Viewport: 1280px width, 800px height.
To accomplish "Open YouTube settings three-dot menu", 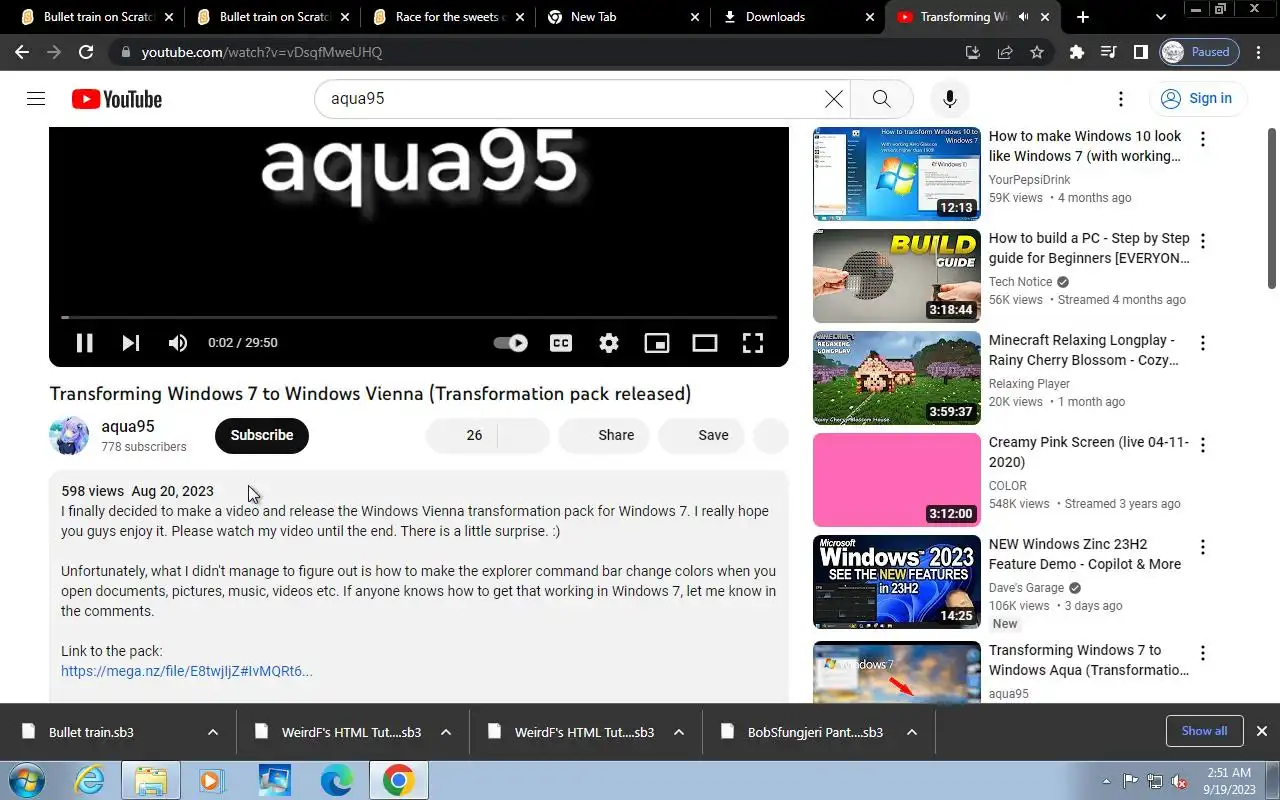I will 1121,98.
